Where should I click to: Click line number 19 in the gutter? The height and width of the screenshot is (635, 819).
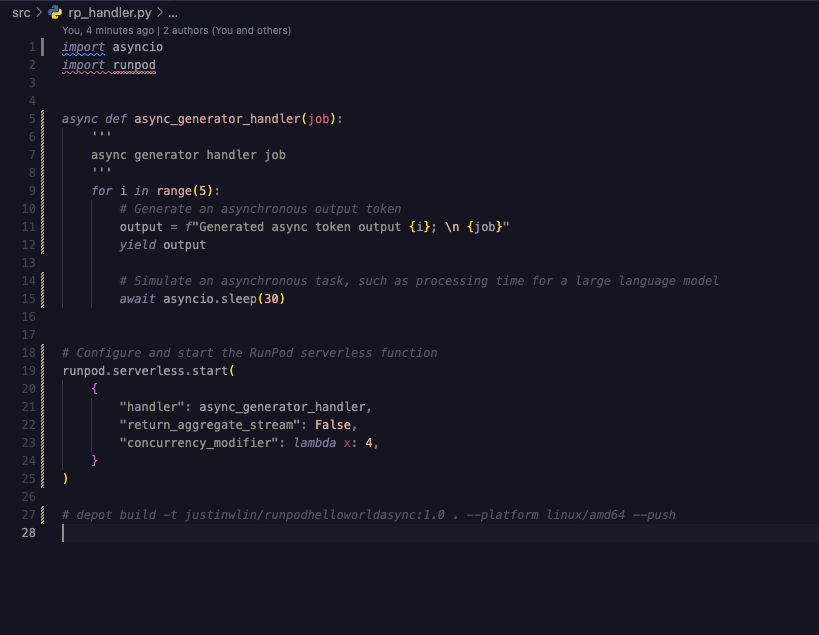click(28, 371)
